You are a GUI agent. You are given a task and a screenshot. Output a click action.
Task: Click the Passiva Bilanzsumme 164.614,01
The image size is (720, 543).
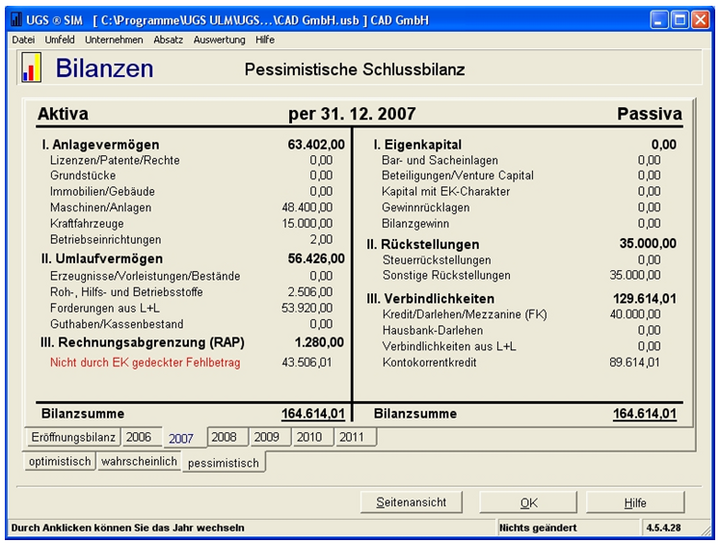pyautogui.click(x=645, y=414)
